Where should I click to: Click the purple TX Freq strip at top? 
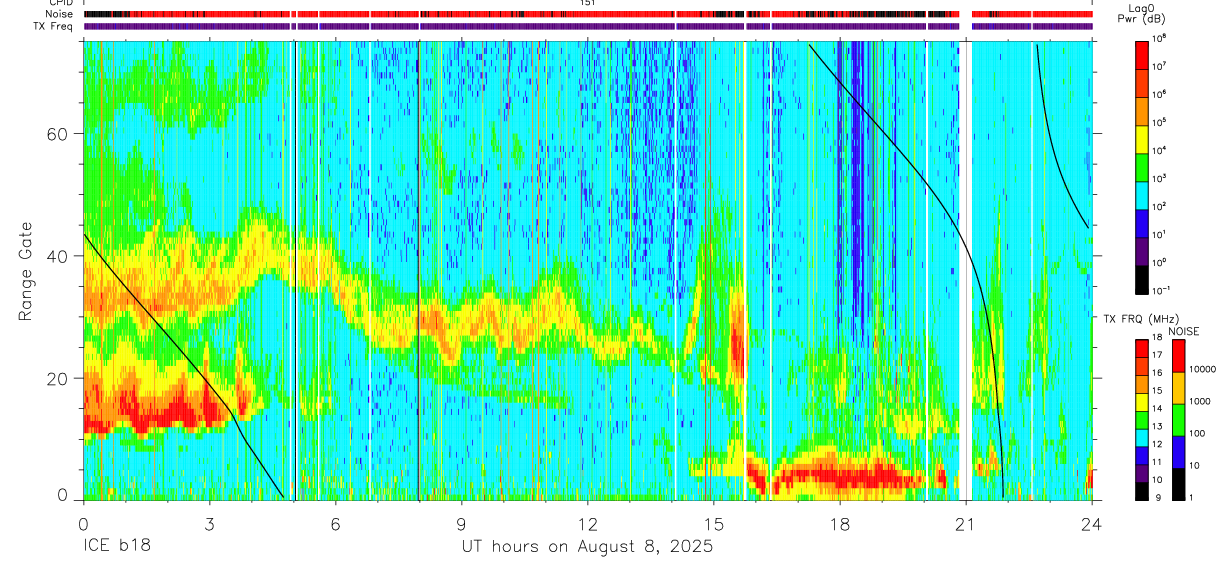pyautogui.click(x=587, y=27)
